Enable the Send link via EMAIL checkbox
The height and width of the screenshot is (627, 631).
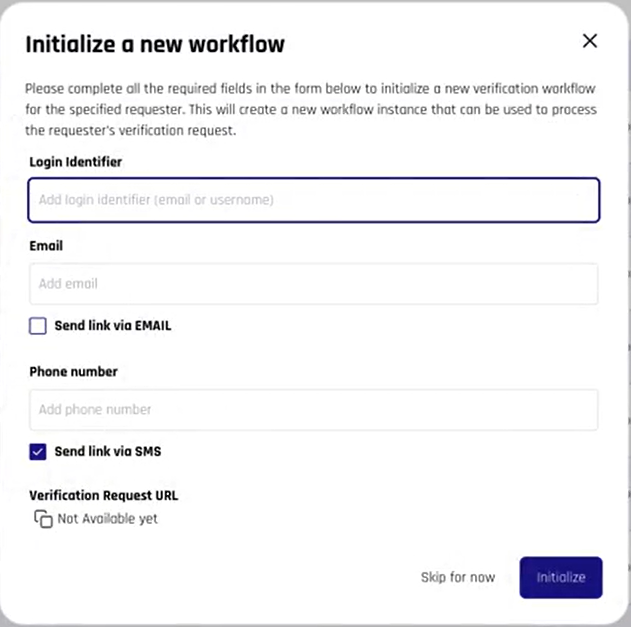(x=38, y=325)
